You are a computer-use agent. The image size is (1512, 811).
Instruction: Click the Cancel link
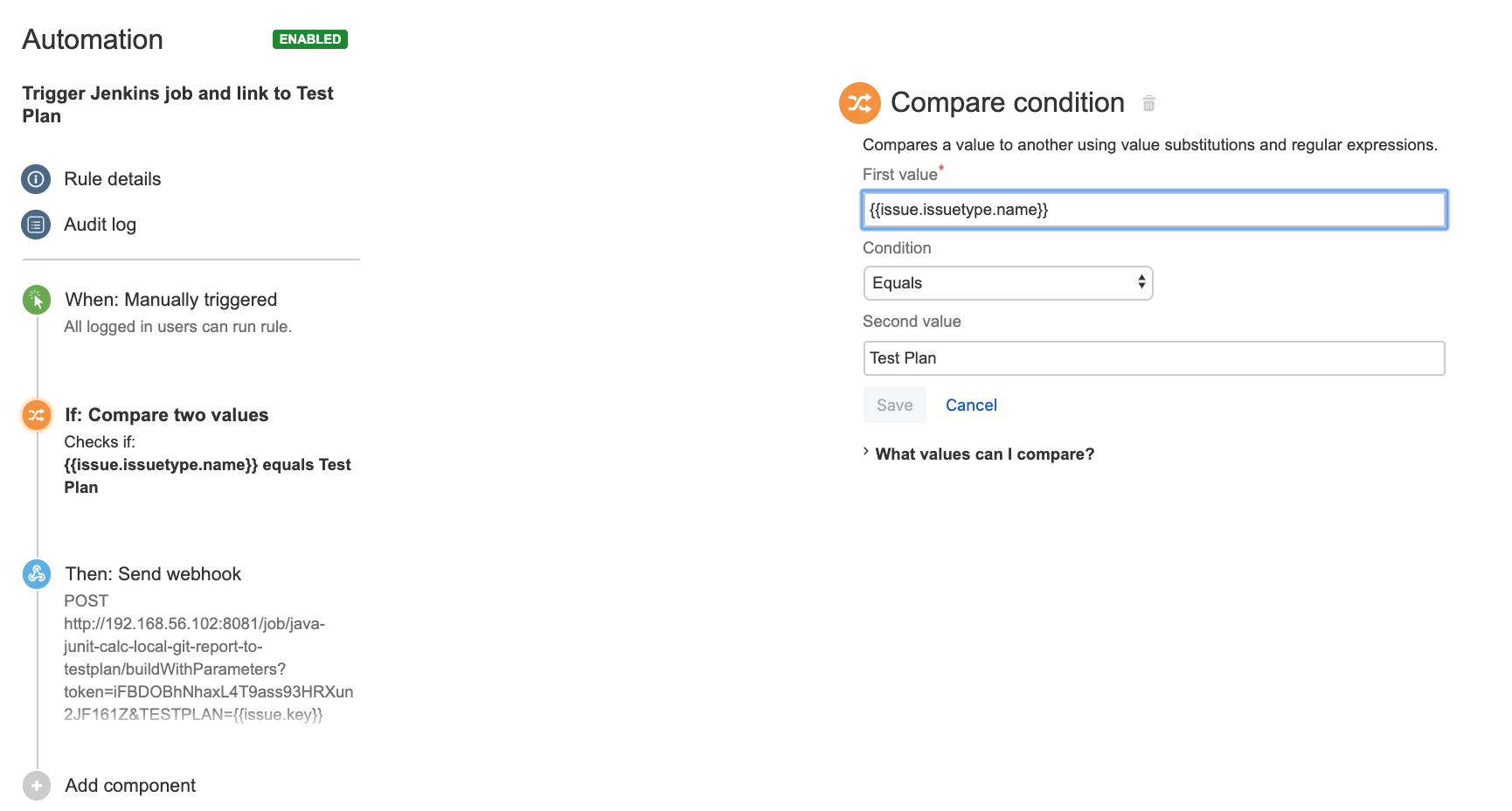(x=971, y=405)
